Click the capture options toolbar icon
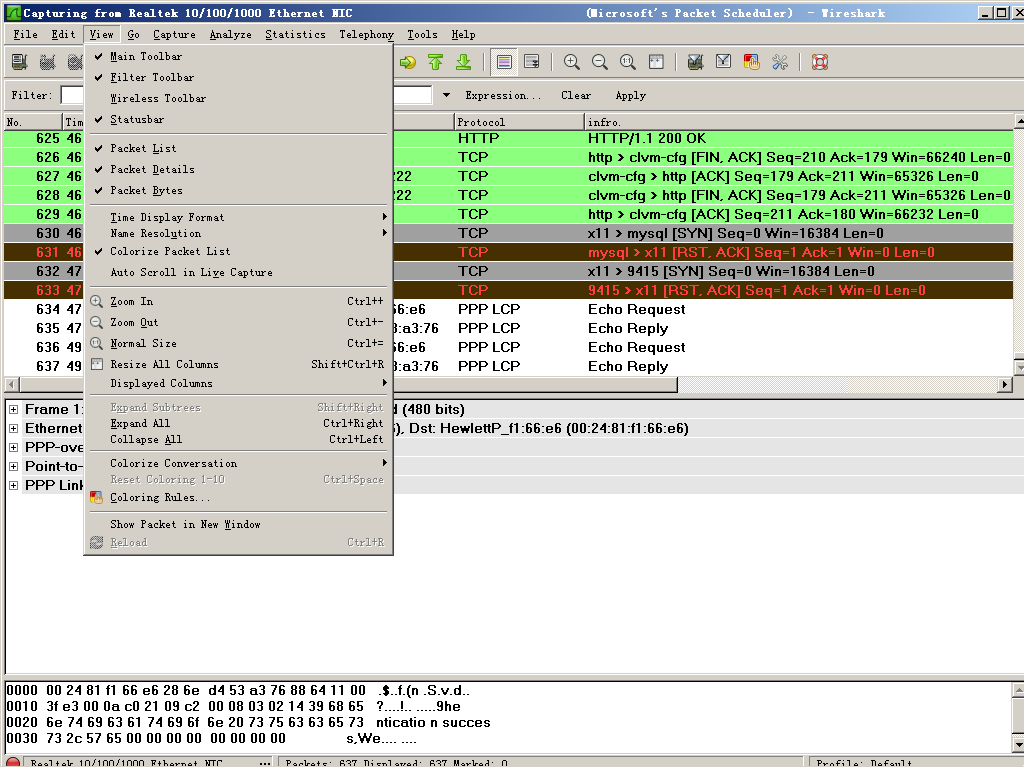 [x=47, y=62]
